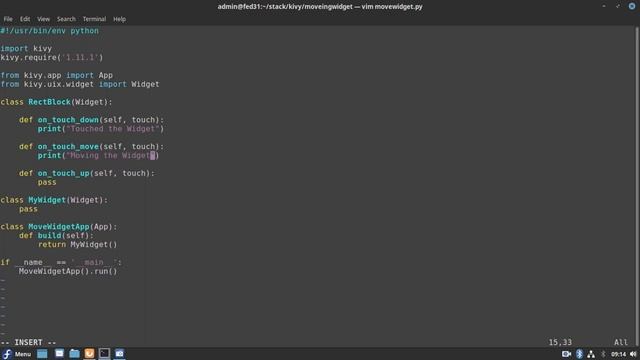Click 'MoveWidgetApp().run()' line
This screenshot has height=360, width=640.
(x=68, y=271)
